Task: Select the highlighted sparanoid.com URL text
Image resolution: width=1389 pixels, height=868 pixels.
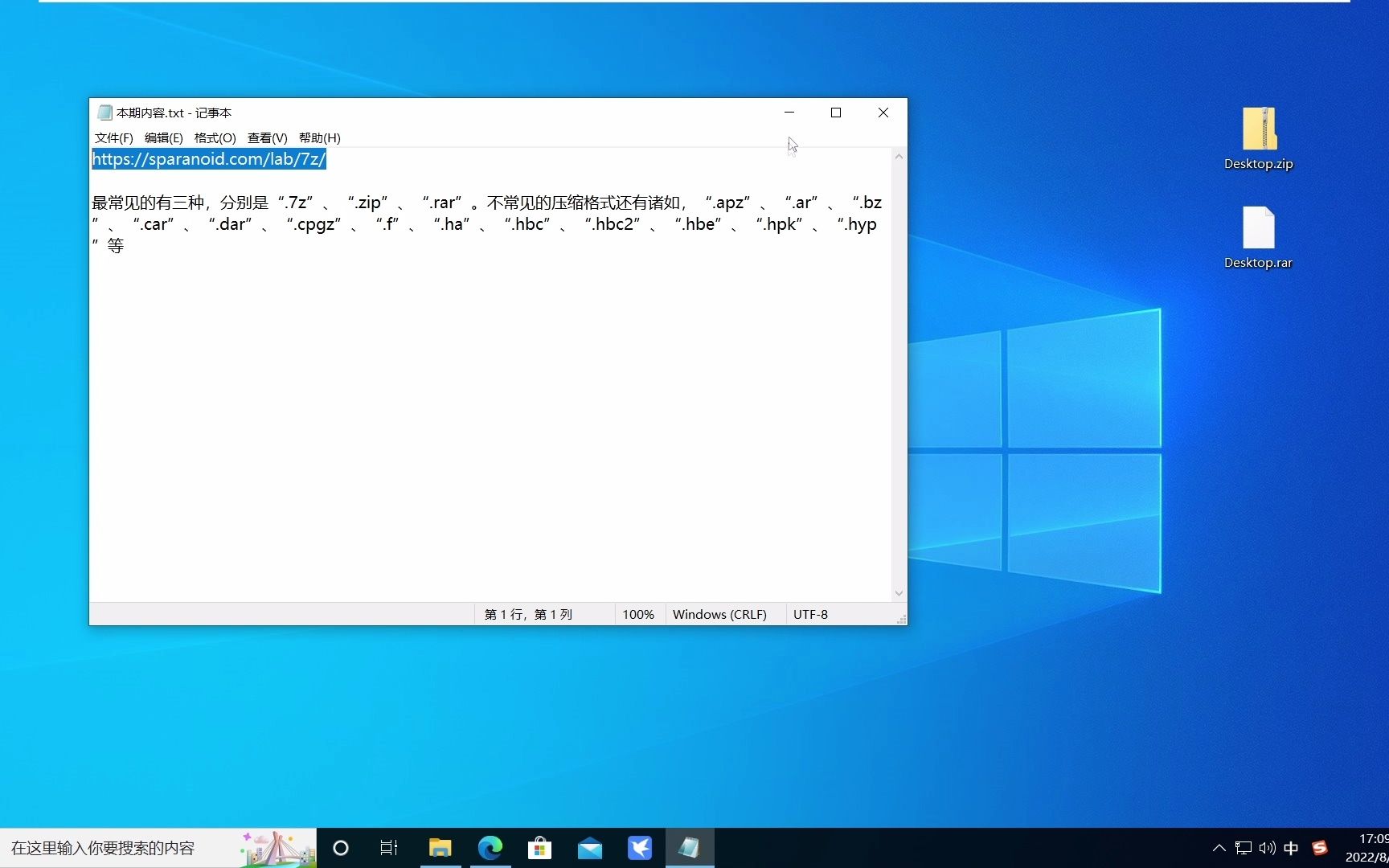Action: (208, 159)
